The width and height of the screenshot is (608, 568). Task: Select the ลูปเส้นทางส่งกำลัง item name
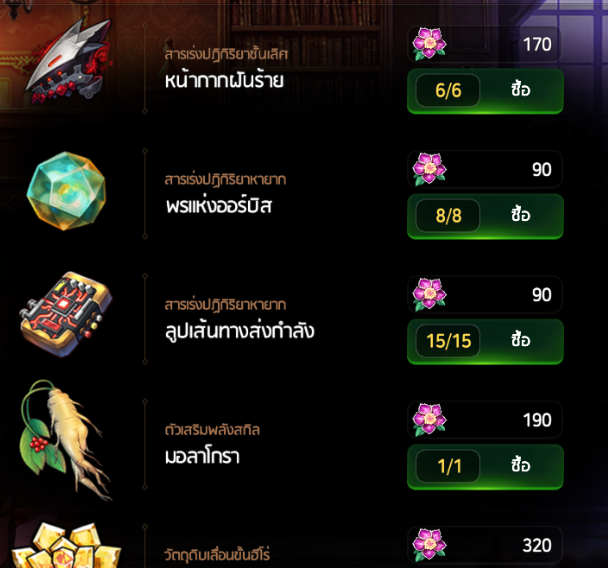pos(240,331)
